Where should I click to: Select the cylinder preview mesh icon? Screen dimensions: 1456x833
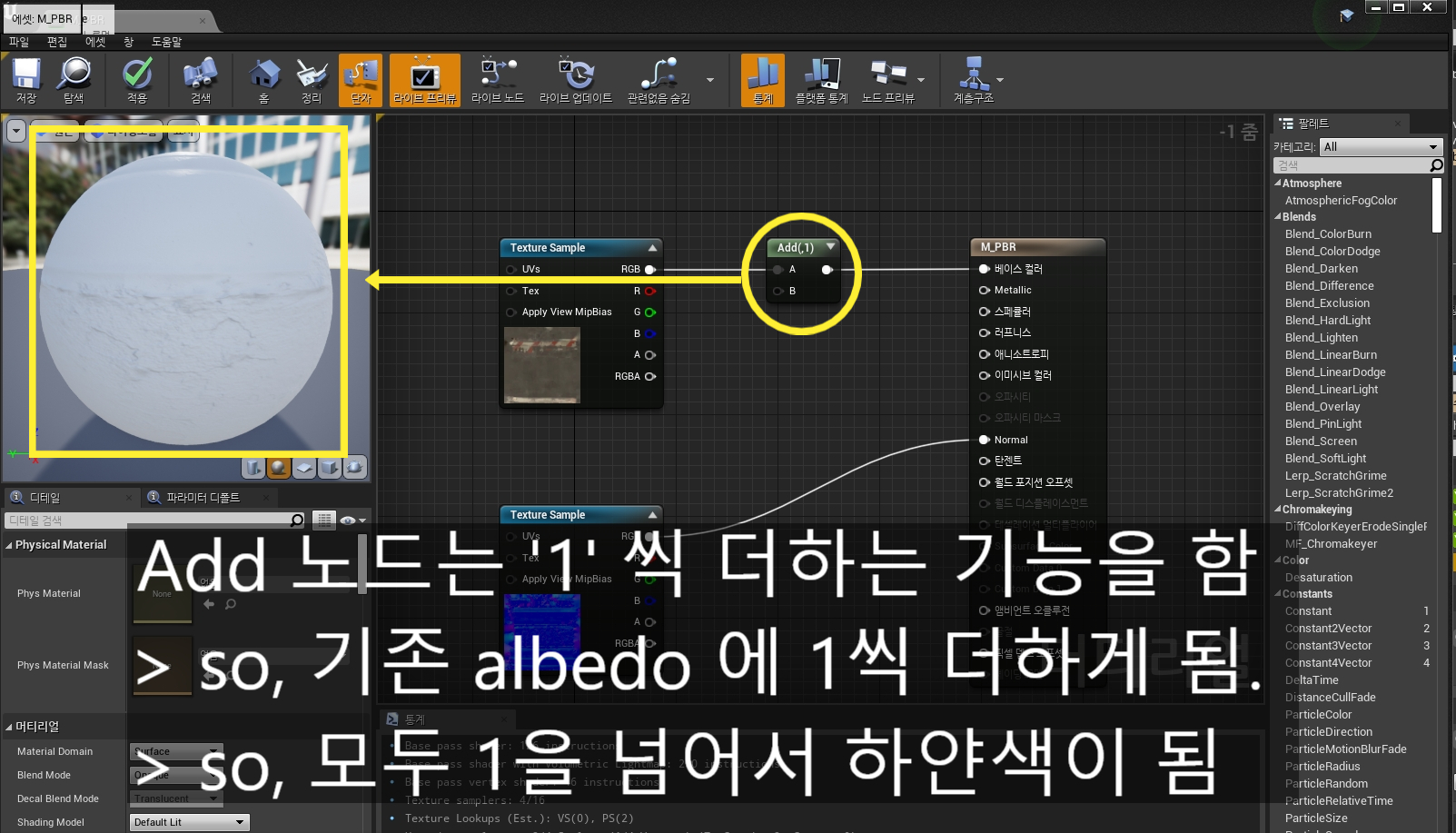pyautogui.click(x=253, y=468)
